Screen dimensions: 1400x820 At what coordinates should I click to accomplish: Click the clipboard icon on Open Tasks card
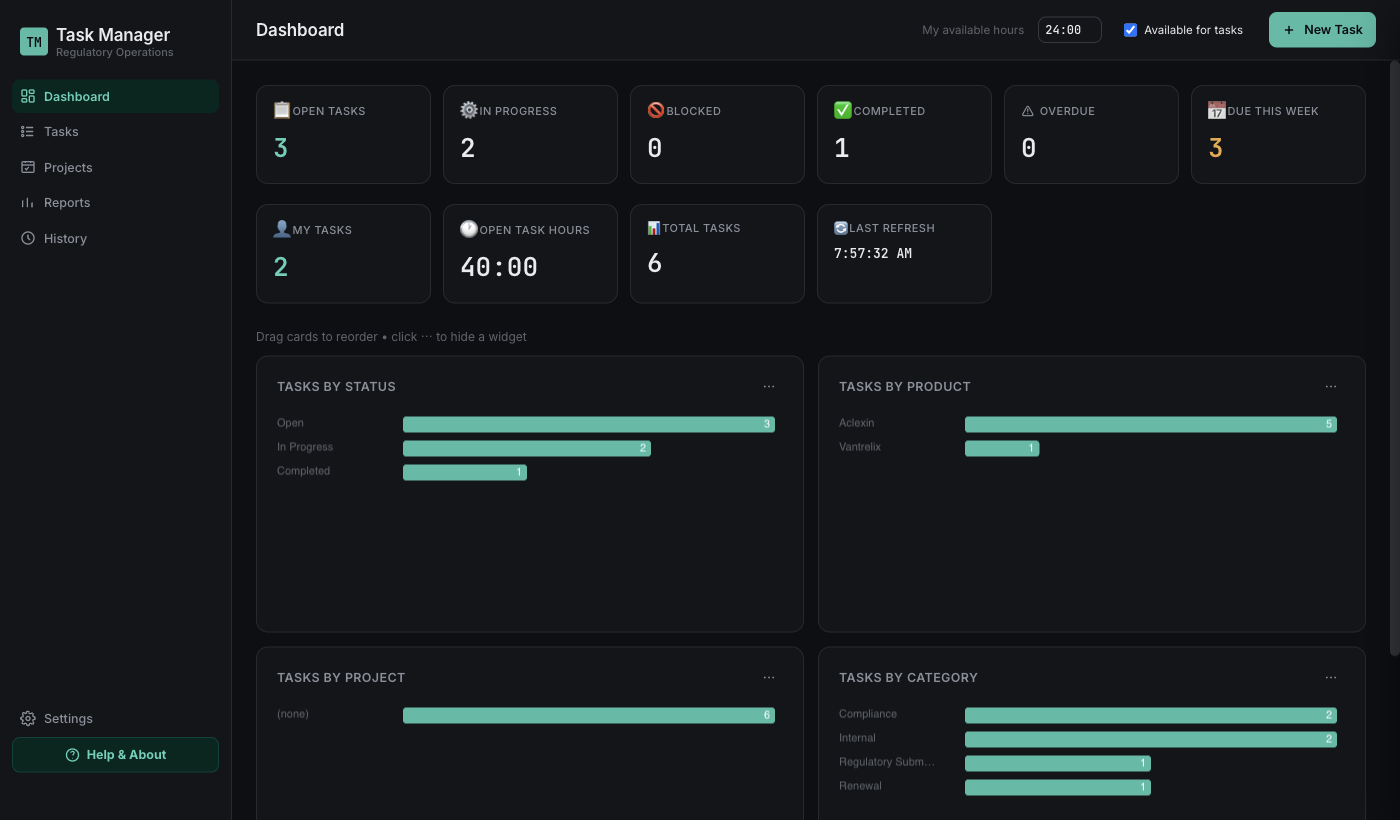tap(282, 110)
